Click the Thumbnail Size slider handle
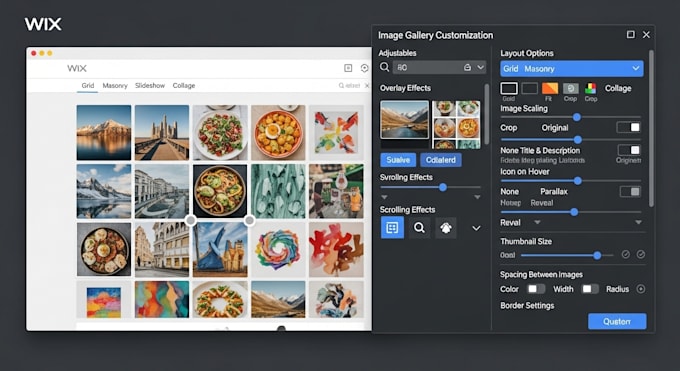 [x=597, y=256]
